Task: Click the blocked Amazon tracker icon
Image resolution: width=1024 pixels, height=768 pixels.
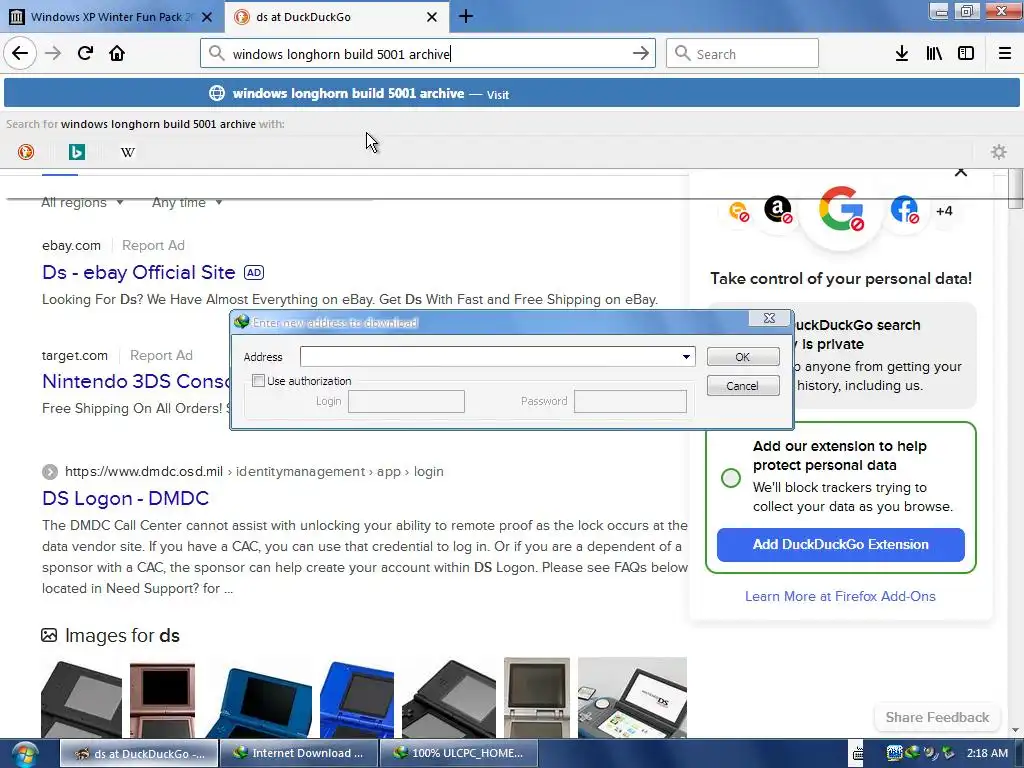Action: coord(778,210)
